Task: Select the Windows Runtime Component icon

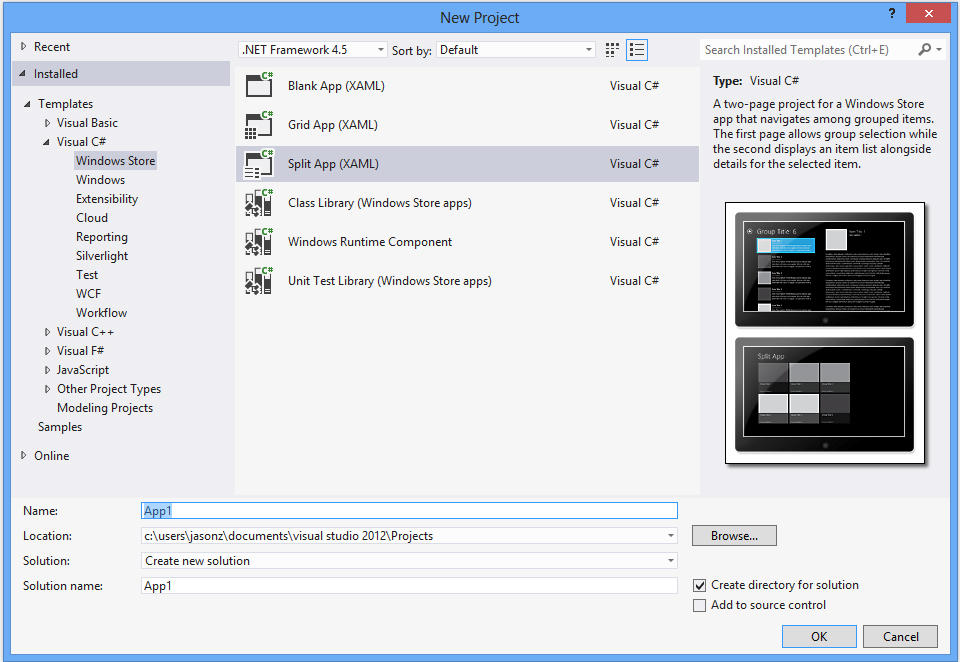Action: click(259, 241)
